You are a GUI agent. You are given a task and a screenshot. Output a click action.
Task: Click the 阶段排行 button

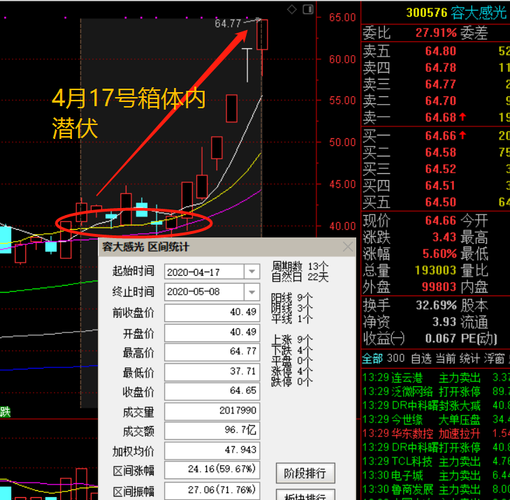click(x=305, y=473)
